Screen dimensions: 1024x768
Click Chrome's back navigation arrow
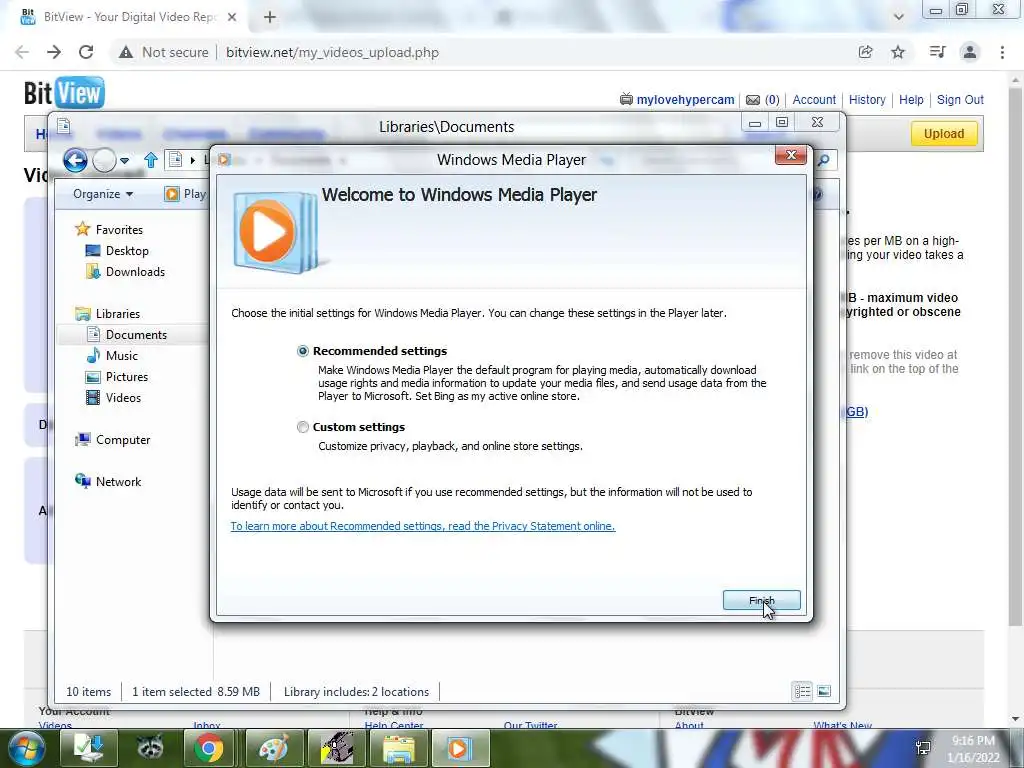[x=22, y=52]
